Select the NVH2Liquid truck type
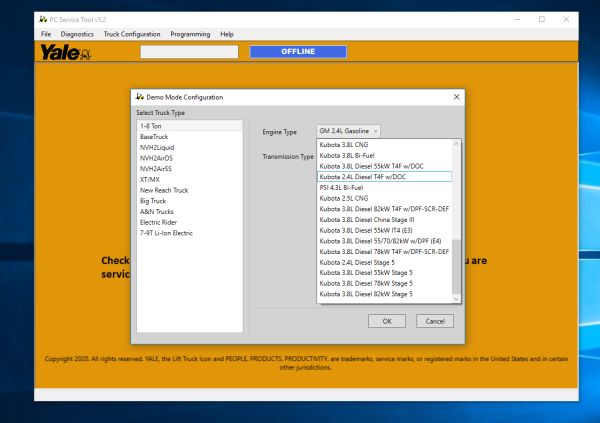Viewport: 600px width, 423px height. (x=190, y=147)
